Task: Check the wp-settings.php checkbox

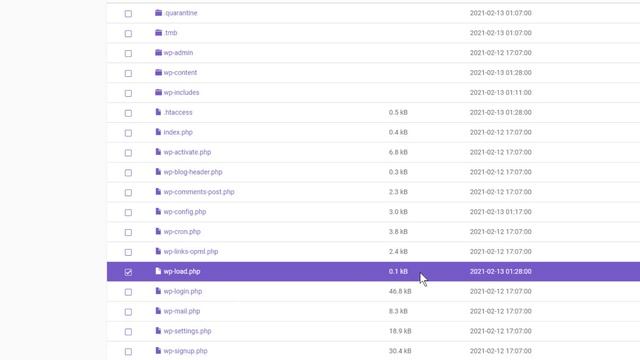Action: click(x=128, y=332)
